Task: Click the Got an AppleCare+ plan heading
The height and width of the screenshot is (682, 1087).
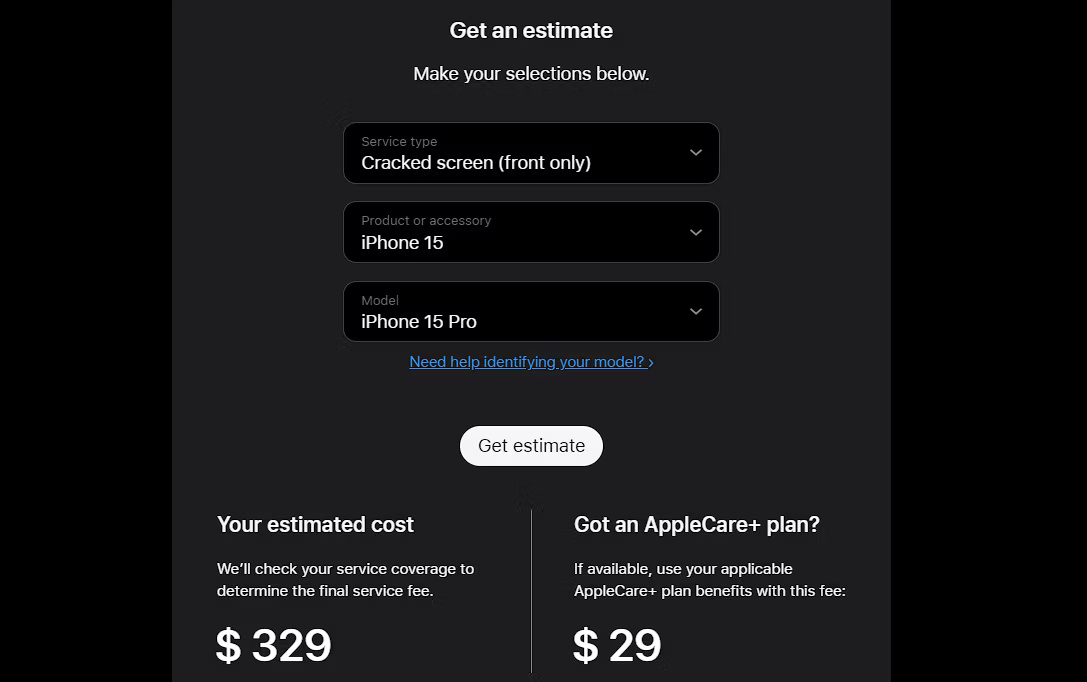Action: [x=697, y=524]
